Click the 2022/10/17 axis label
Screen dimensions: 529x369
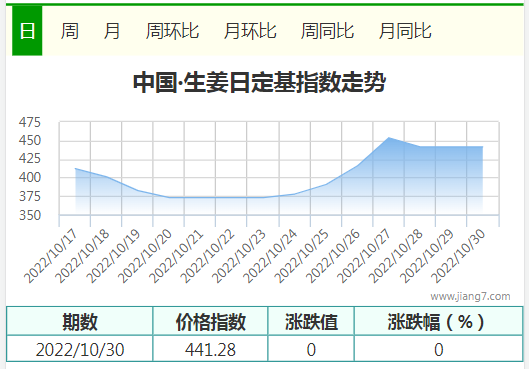click(51, 256)
